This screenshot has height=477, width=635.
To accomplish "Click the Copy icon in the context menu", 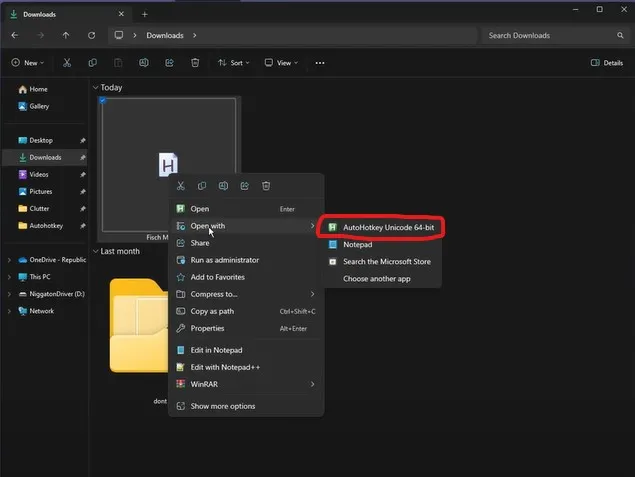I will click(x=202, y=186).
